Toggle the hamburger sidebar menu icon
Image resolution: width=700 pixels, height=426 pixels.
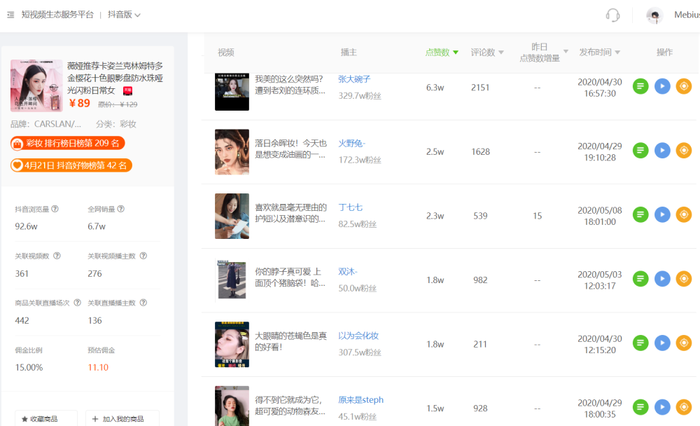pos(11,15)
